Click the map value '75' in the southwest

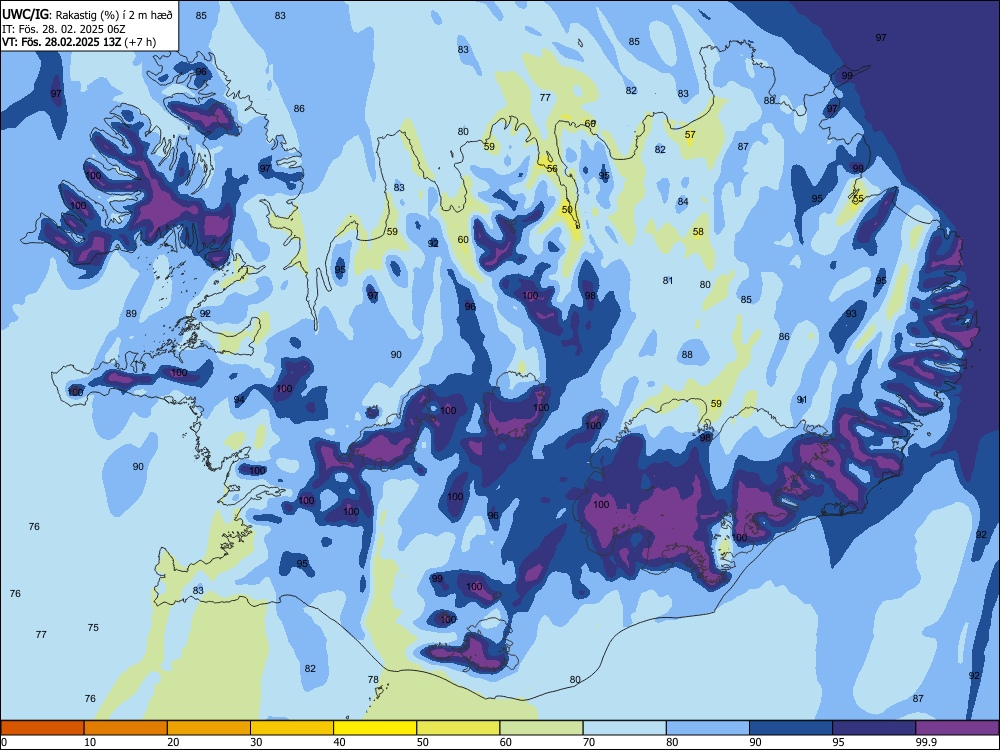[x=93, y=628]
